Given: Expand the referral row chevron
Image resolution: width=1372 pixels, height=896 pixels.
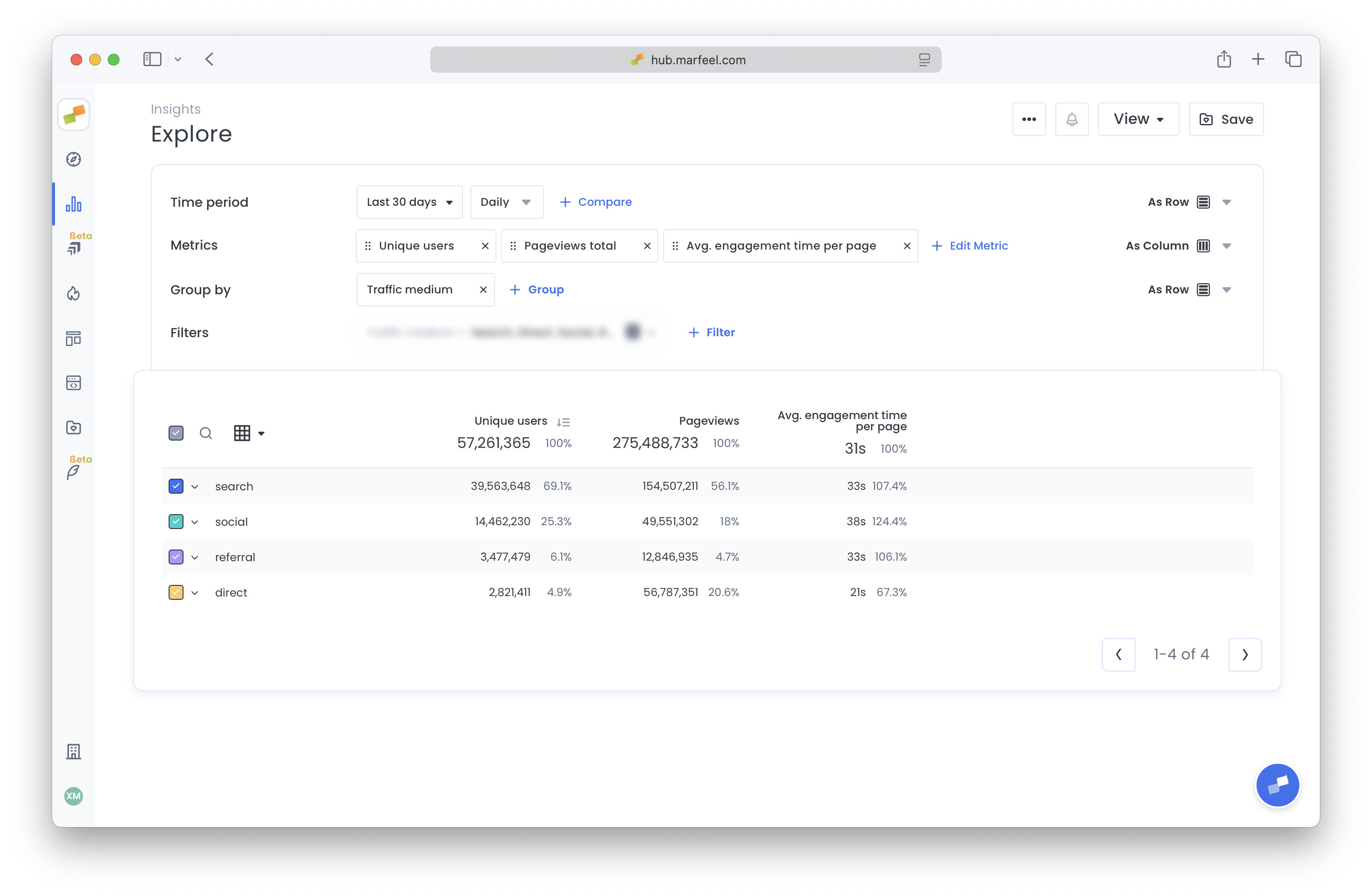Looking at the screenshot, I should (x=195, y=557).
